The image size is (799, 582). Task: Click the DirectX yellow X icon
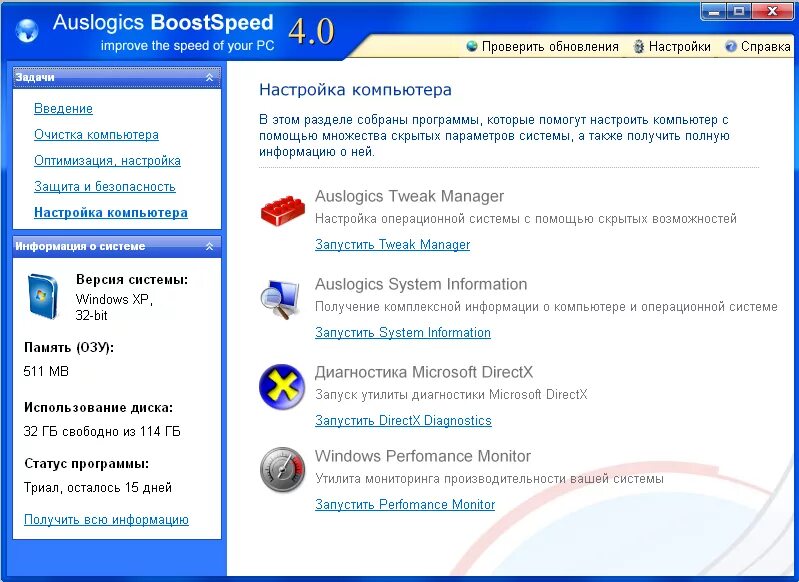click(282, 387)
